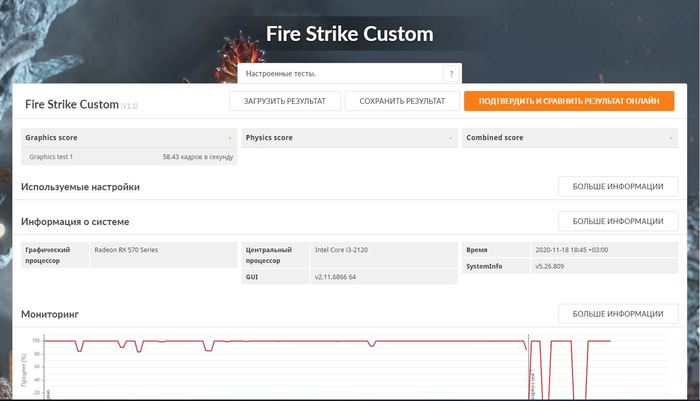The width and height of the screenshot is (700, 401).
Task: Click the Graphics test 1 row
Action: click(x=129, y=157)
